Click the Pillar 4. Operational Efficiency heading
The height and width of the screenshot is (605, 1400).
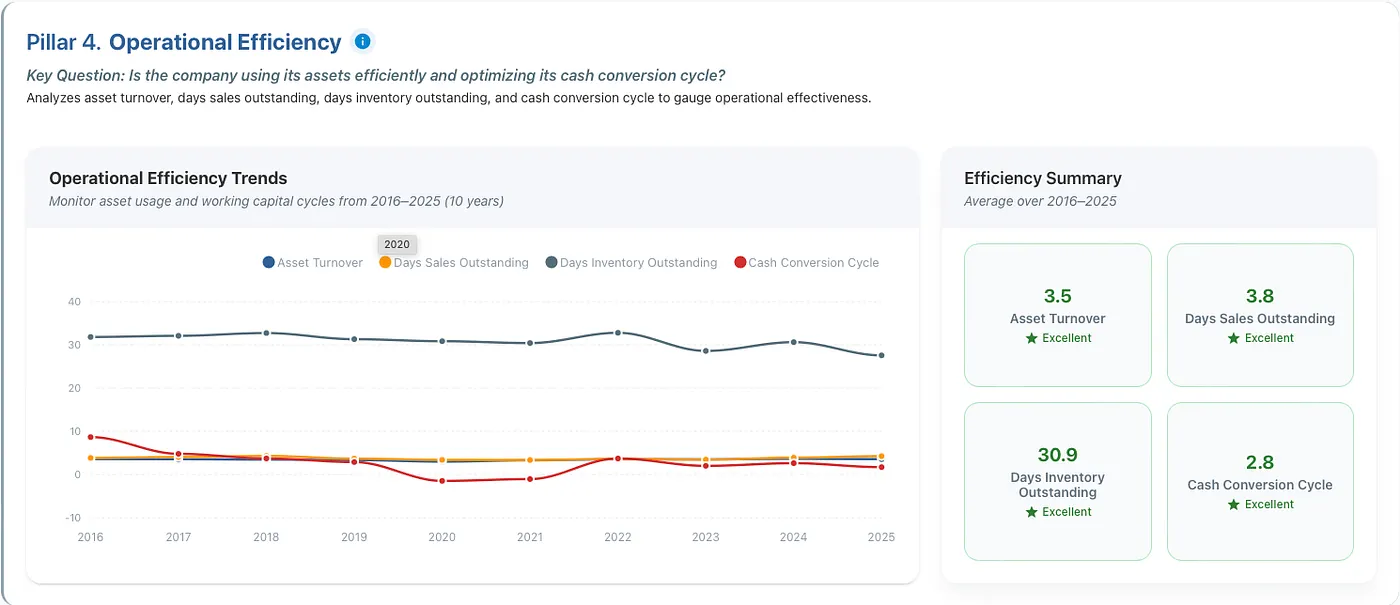tap(184, 42)
